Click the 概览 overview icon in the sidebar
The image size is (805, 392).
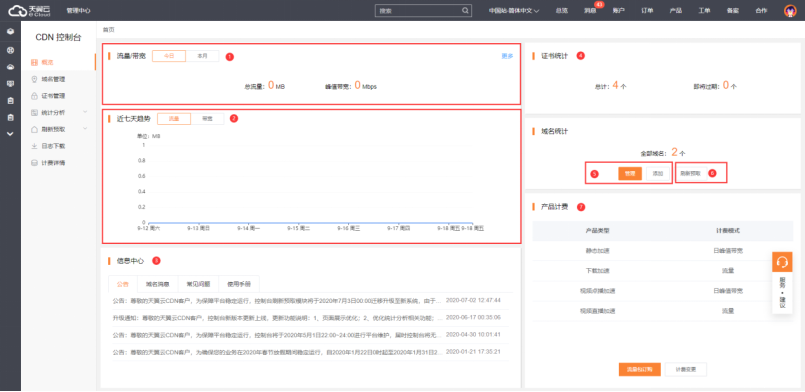pos(34,62)
